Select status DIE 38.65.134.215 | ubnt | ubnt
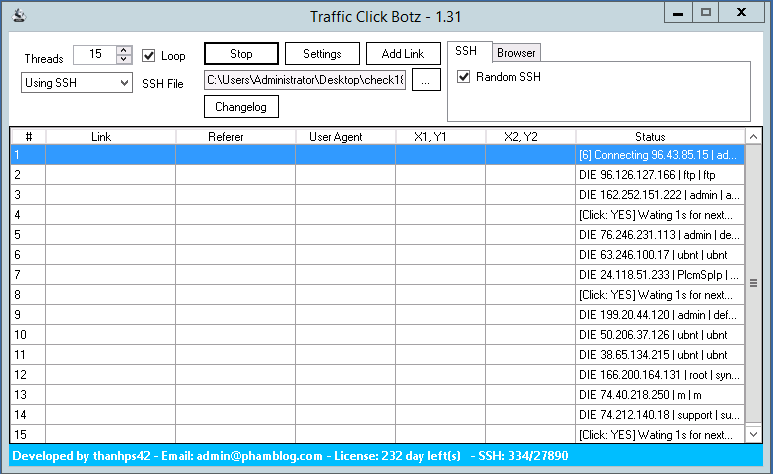 (x=660, y=355)
